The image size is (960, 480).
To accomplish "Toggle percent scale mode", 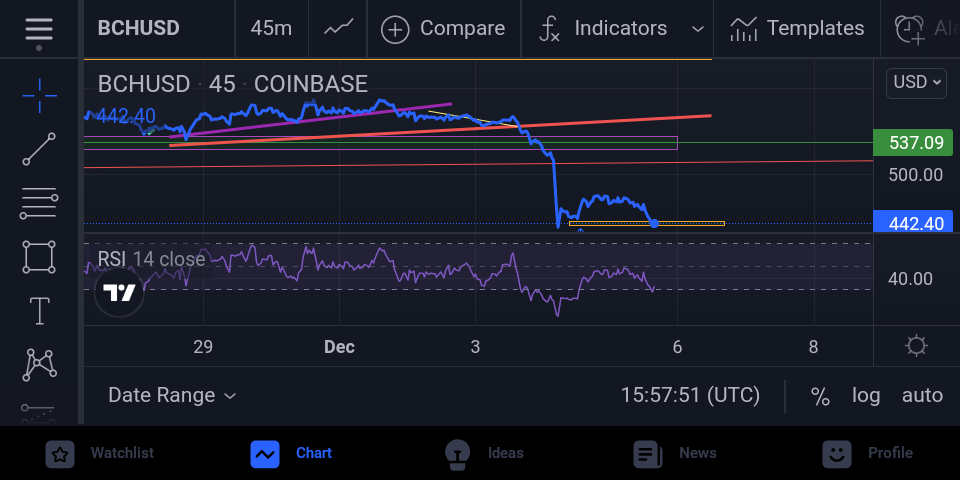I will [820, 396].
